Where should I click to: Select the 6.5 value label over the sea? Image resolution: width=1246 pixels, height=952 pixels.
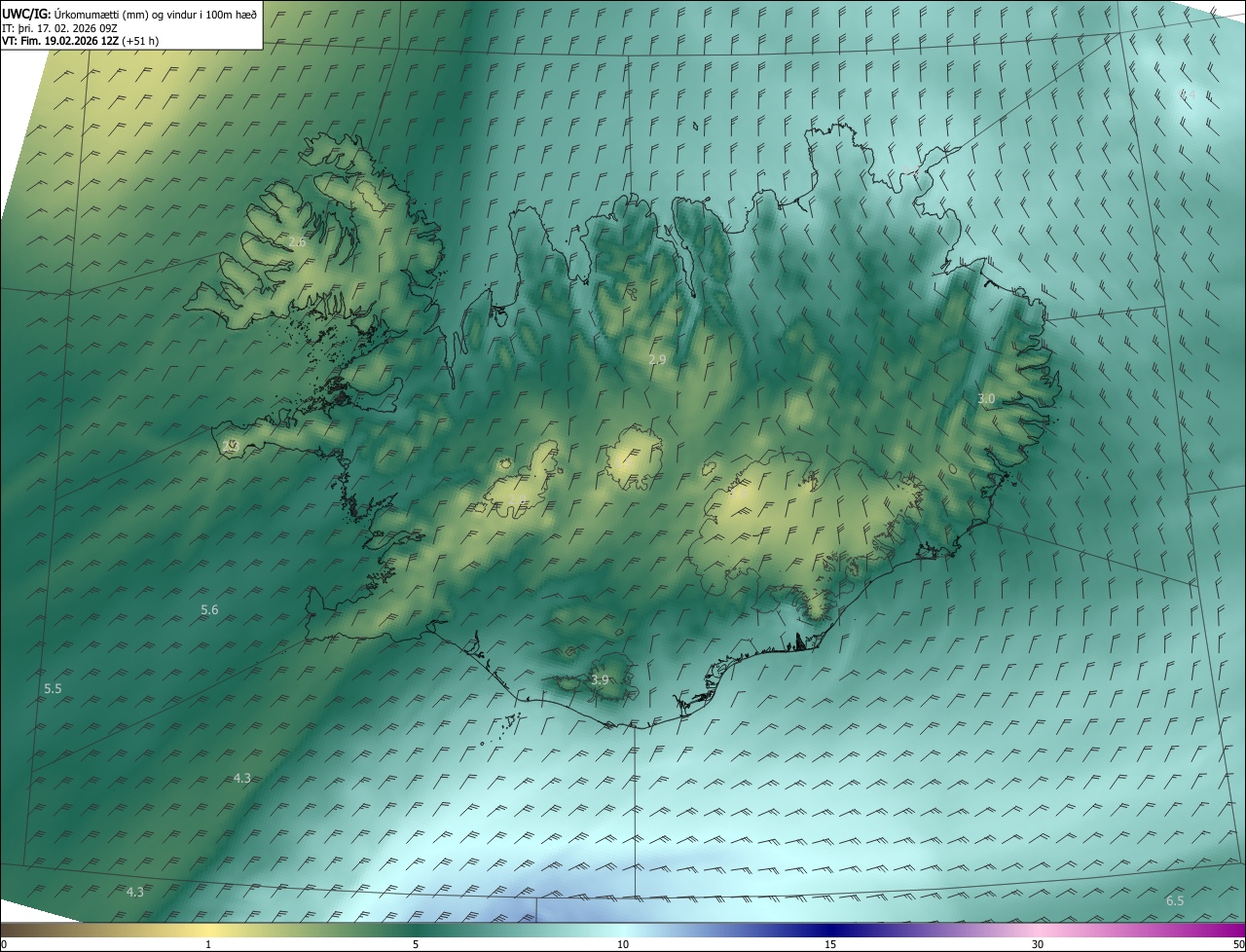(1175, 901)
